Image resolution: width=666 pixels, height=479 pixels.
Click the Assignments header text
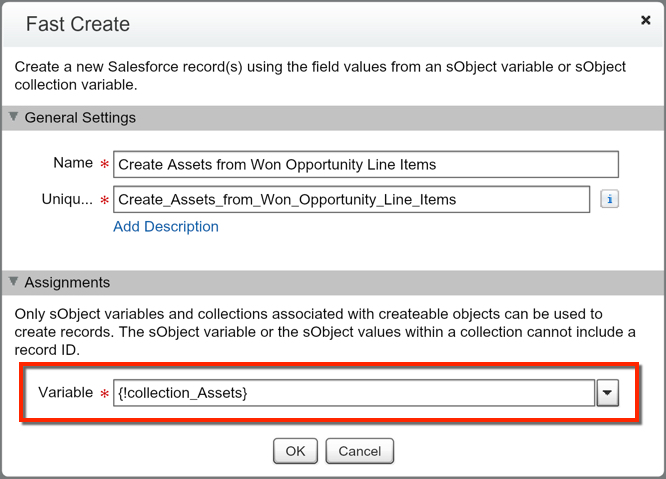pos(67,282)
